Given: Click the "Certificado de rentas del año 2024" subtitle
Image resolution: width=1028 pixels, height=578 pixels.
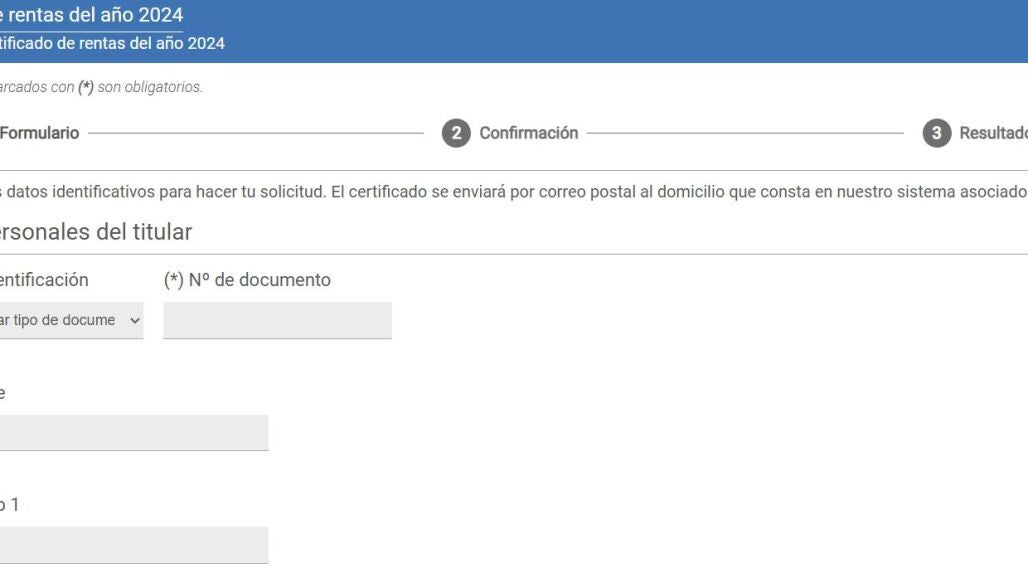Looking at the screenshot, I should point(112,43).
